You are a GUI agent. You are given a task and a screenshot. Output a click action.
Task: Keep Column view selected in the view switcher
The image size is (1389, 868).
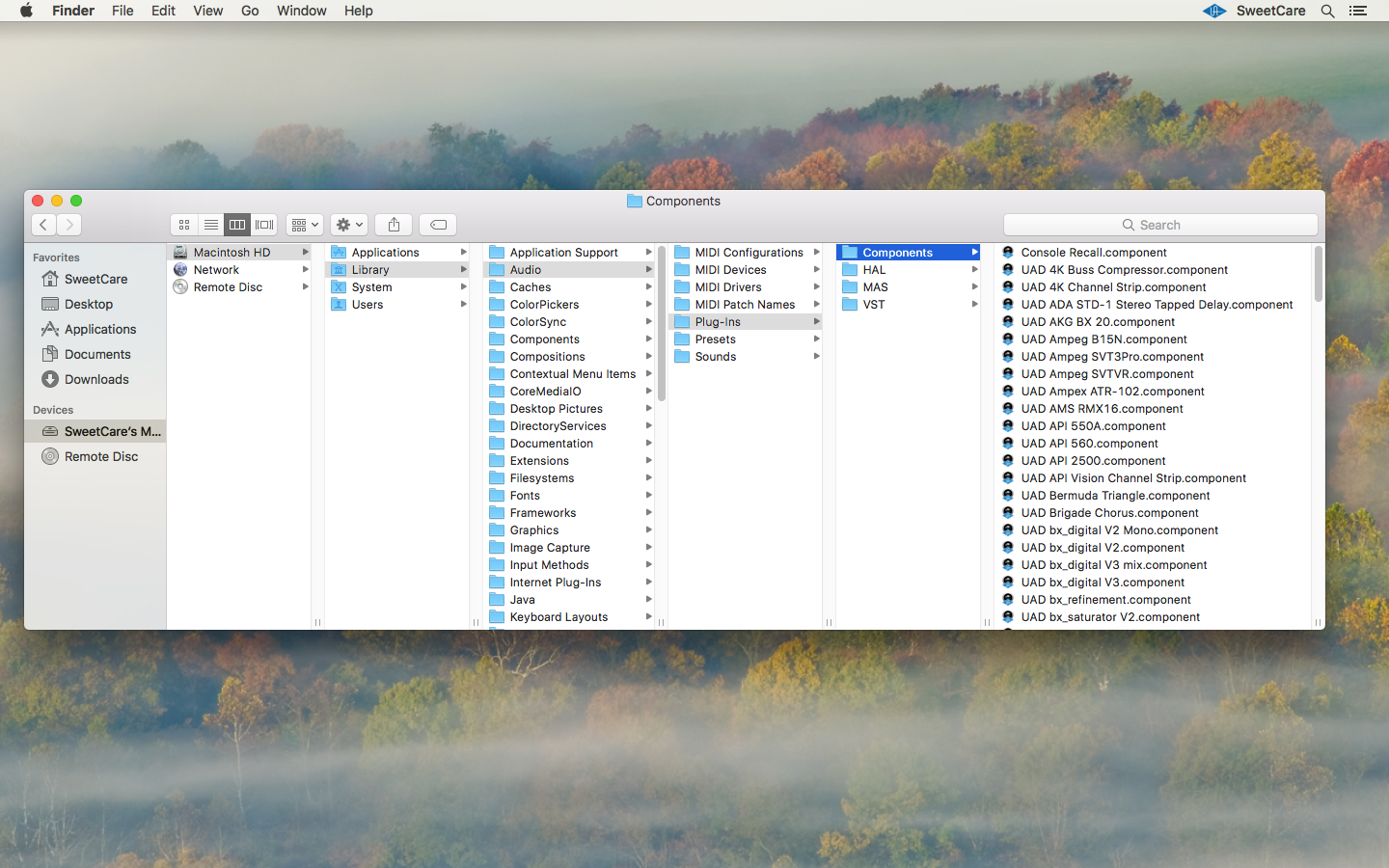[237, 225]
